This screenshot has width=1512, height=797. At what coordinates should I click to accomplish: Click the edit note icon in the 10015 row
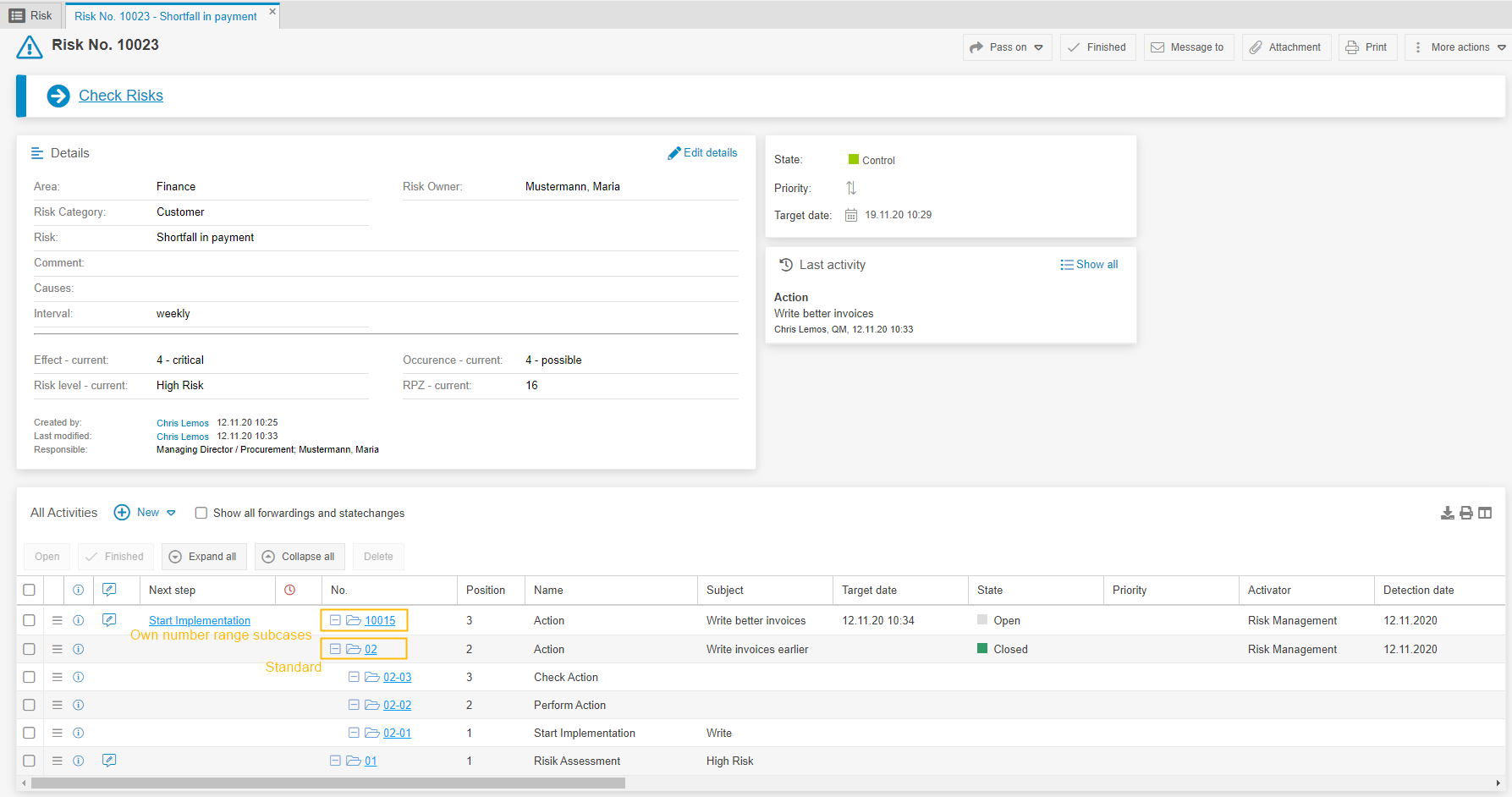point(109,620)
